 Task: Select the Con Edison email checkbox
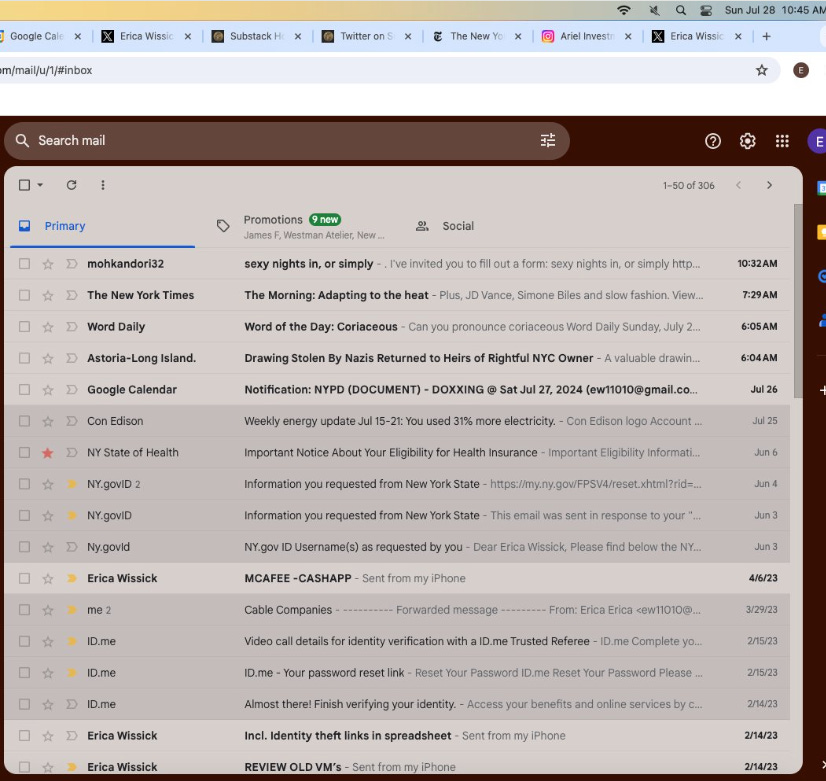click(24, 421)
